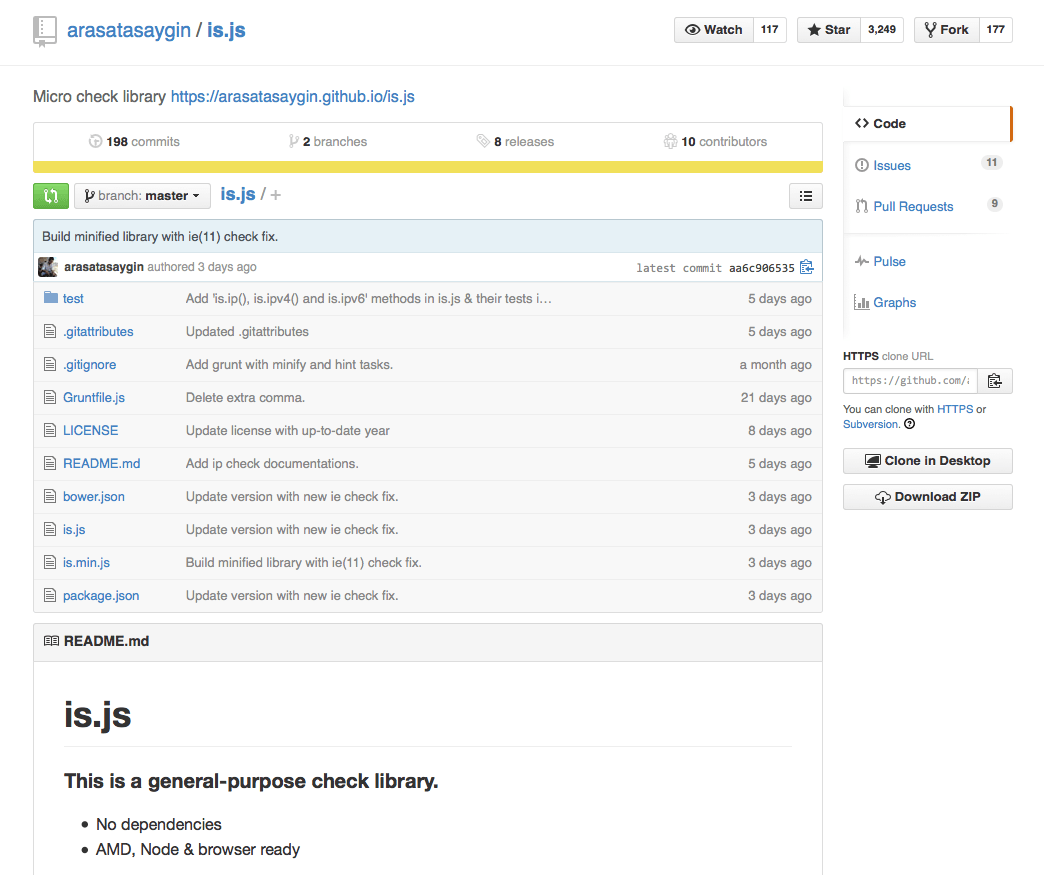Copy the HTTPS clone URL to clipboard
This screenshot has width=1044, height=875.
click(x=994, y=381)
